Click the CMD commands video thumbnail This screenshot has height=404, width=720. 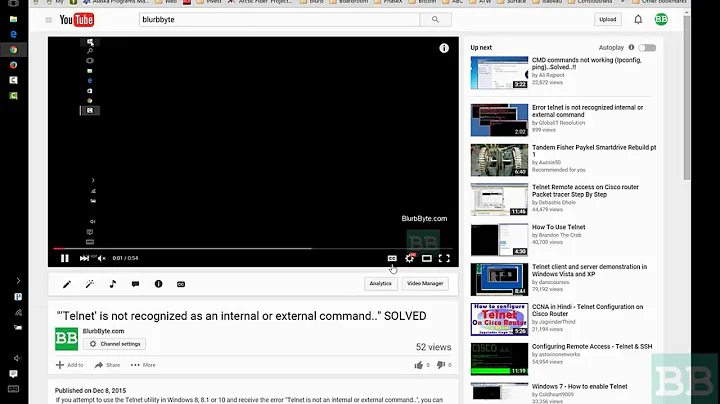[x=499, y=73]
